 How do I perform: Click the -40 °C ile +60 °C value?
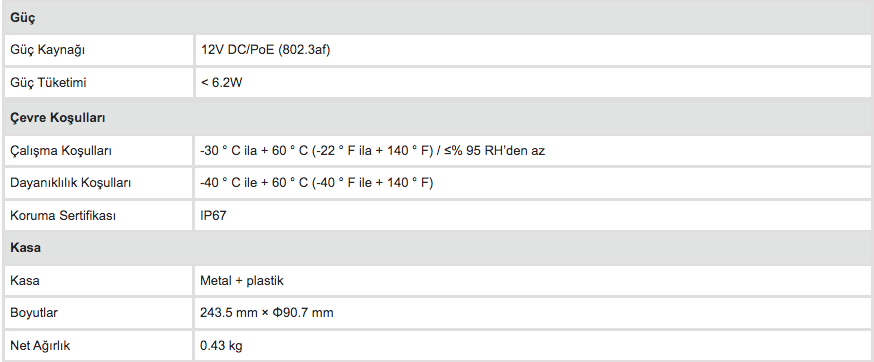pyautogui.click(x=317, y=182)
